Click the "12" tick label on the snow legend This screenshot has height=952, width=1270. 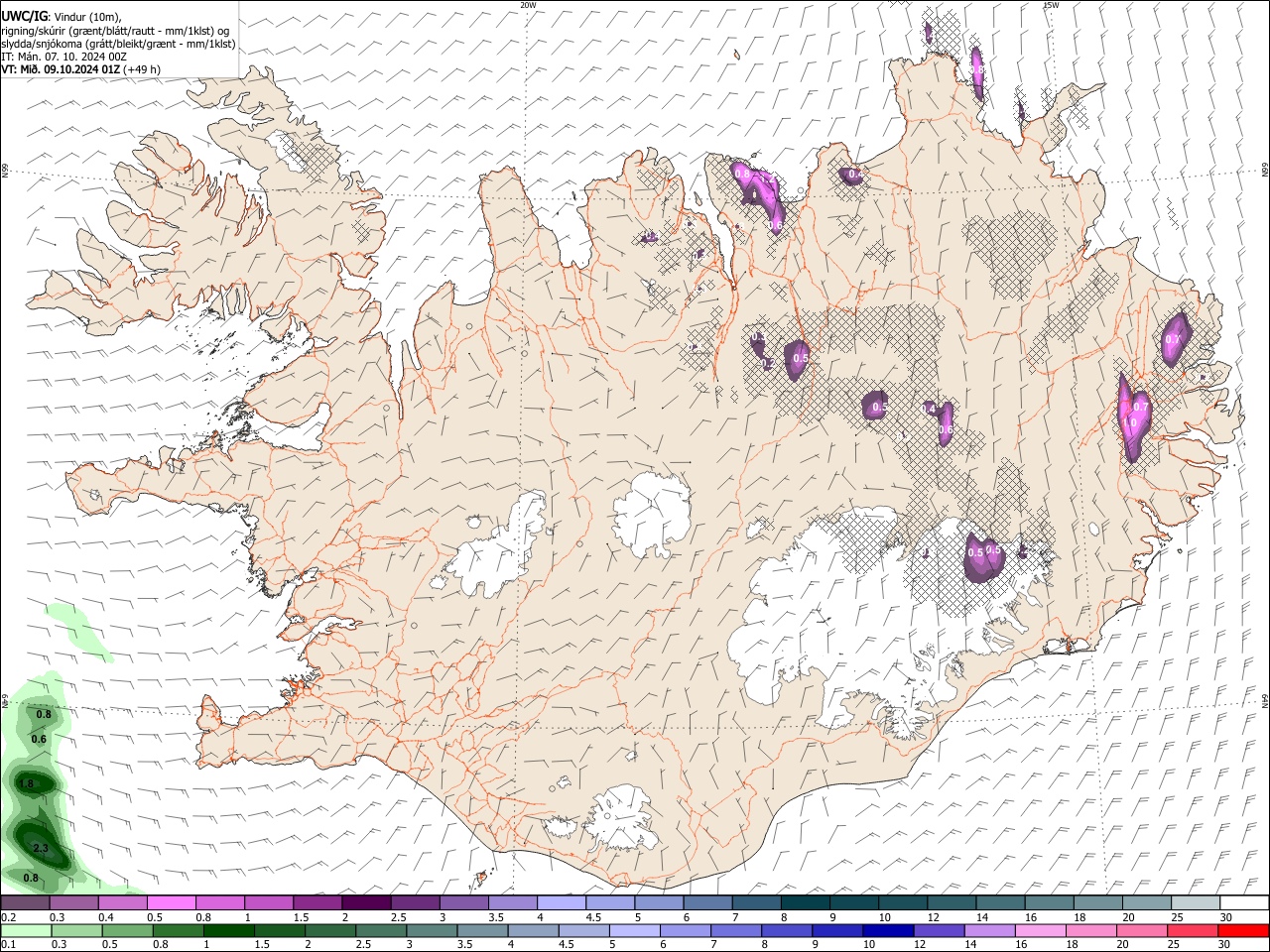(934, 917)
